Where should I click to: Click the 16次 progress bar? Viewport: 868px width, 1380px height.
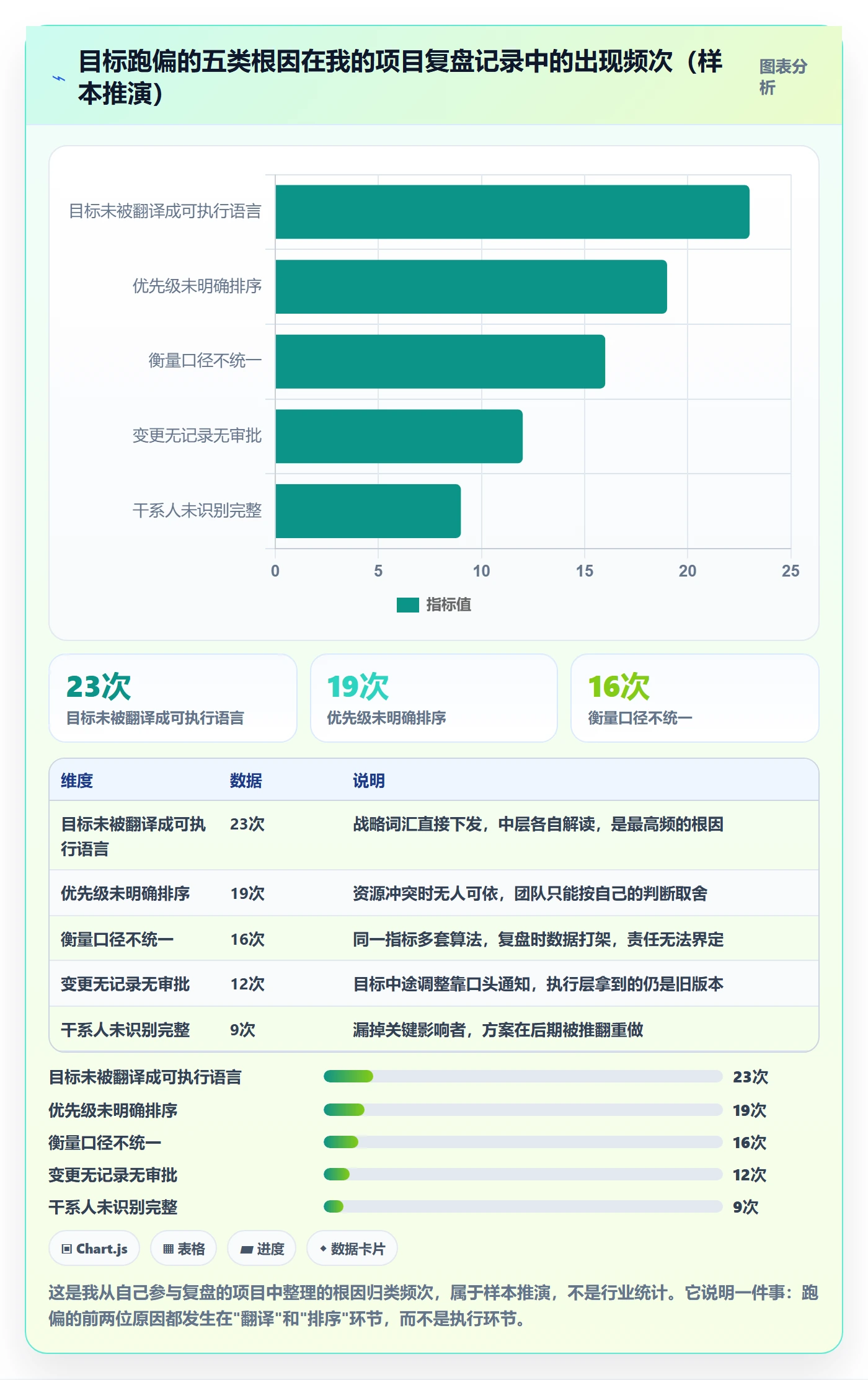coord(523,1142)
